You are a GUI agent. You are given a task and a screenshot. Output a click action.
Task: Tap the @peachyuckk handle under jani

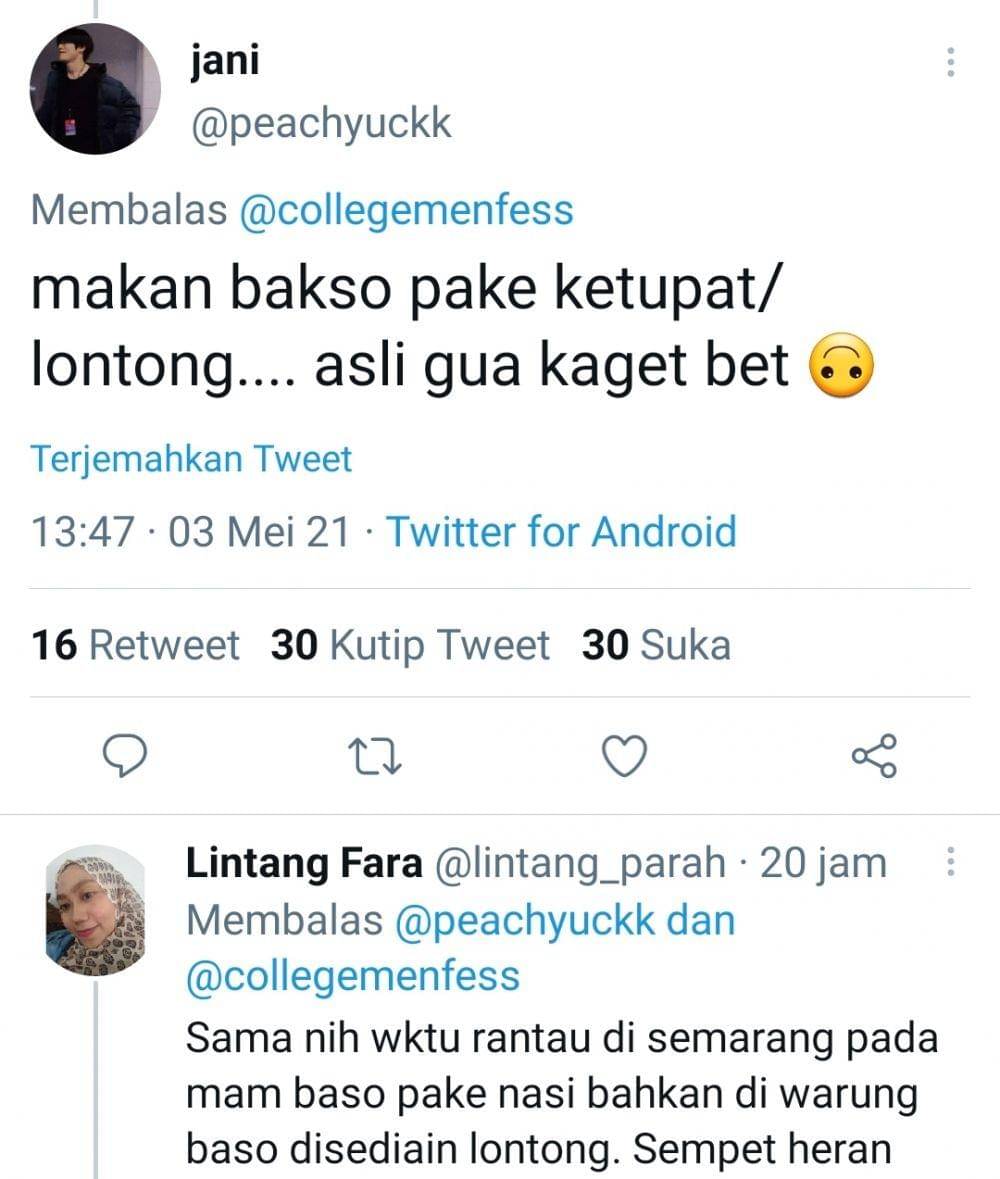click(x=320, y=124)
